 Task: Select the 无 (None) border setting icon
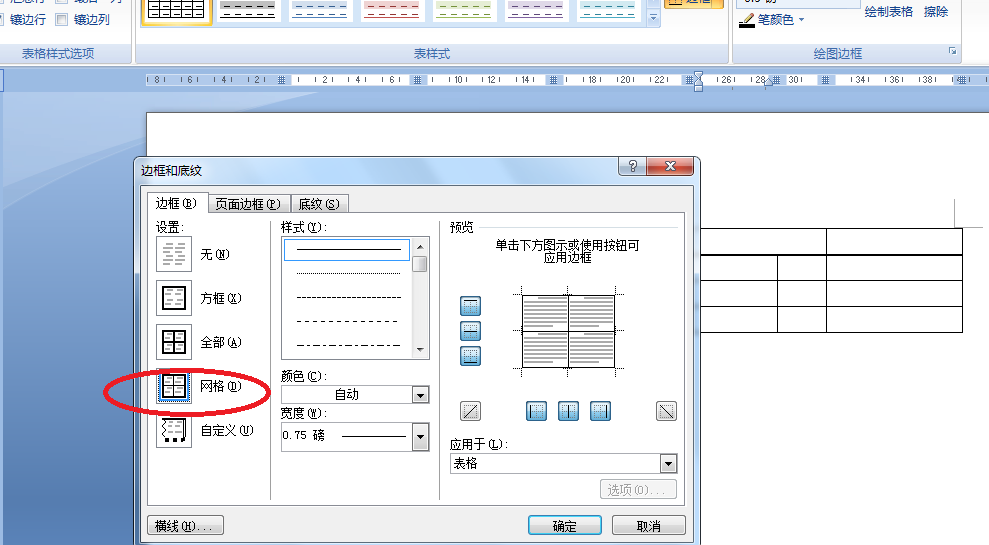[173, 254]
